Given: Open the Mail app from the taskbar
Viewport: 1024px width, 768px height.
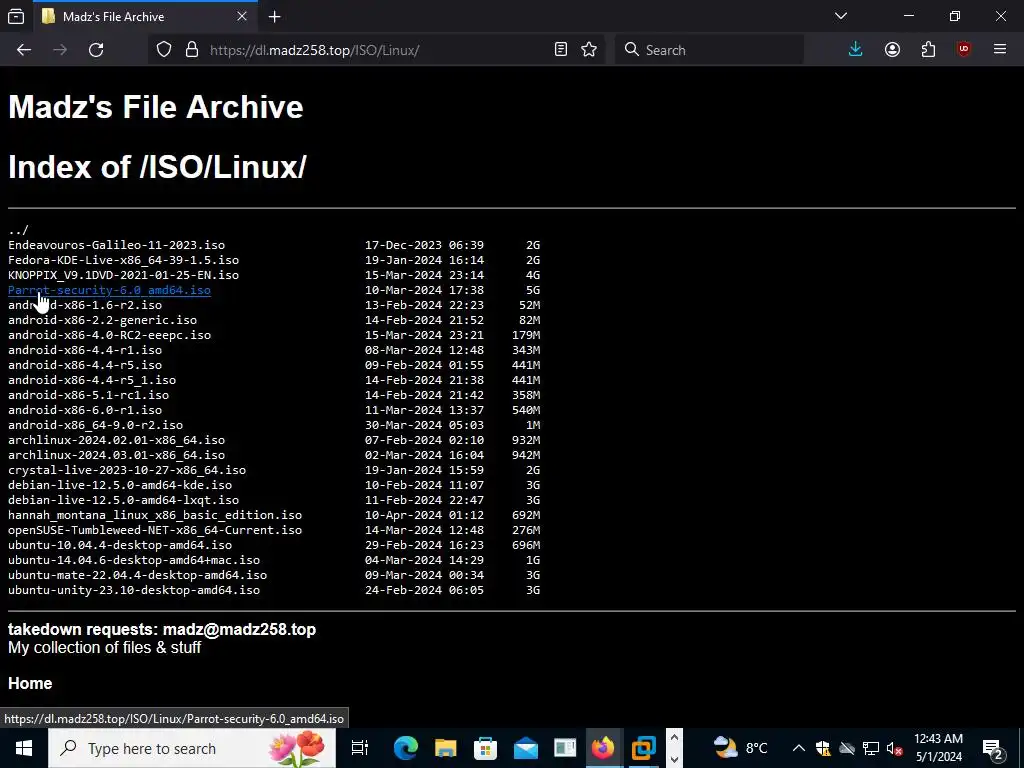Looking at the screenshot, I should pyautogui.click(x=525, y=748).
